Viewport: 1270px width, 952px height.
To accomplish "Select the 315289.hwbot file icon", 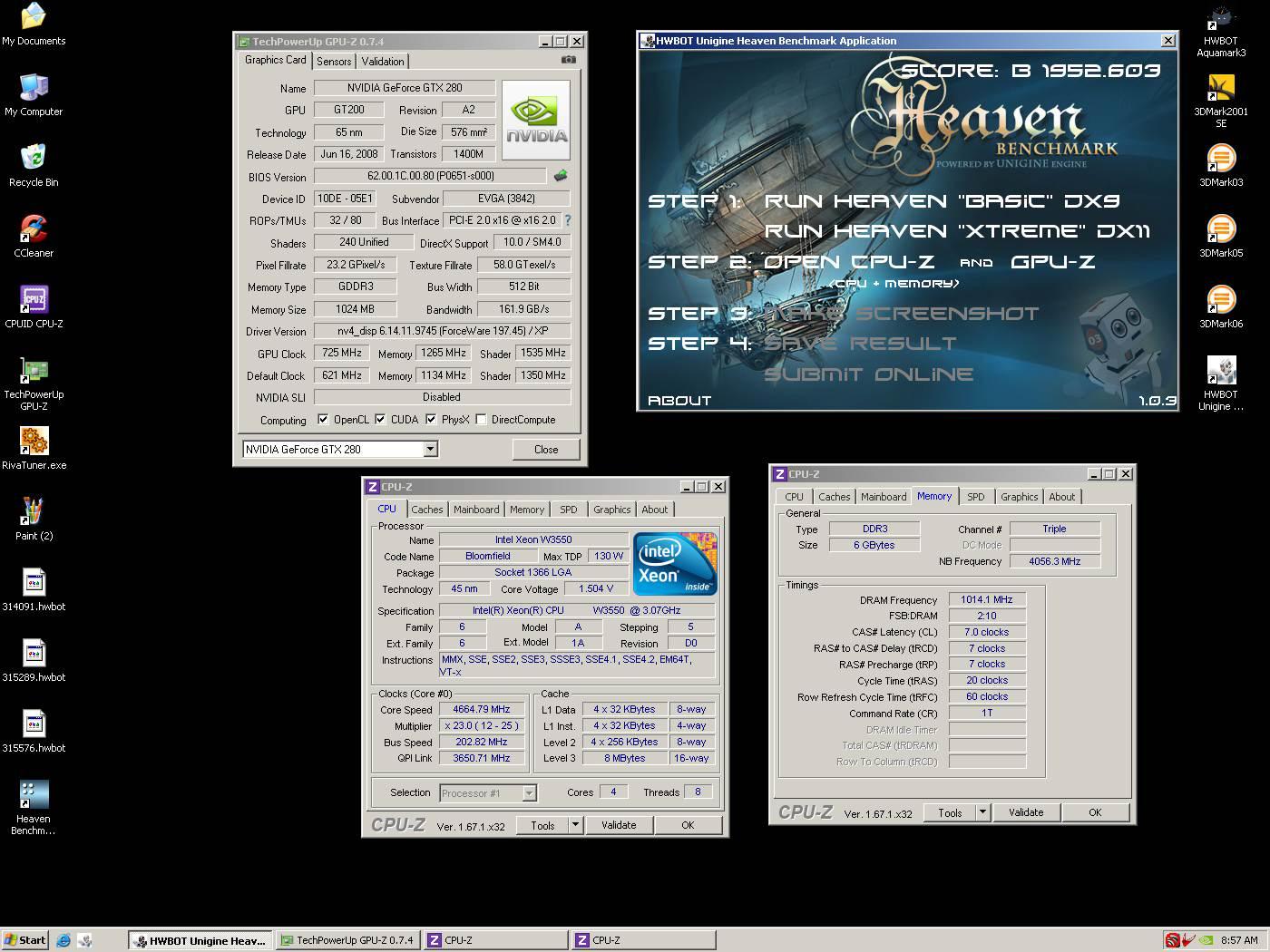I will [34, 661].
